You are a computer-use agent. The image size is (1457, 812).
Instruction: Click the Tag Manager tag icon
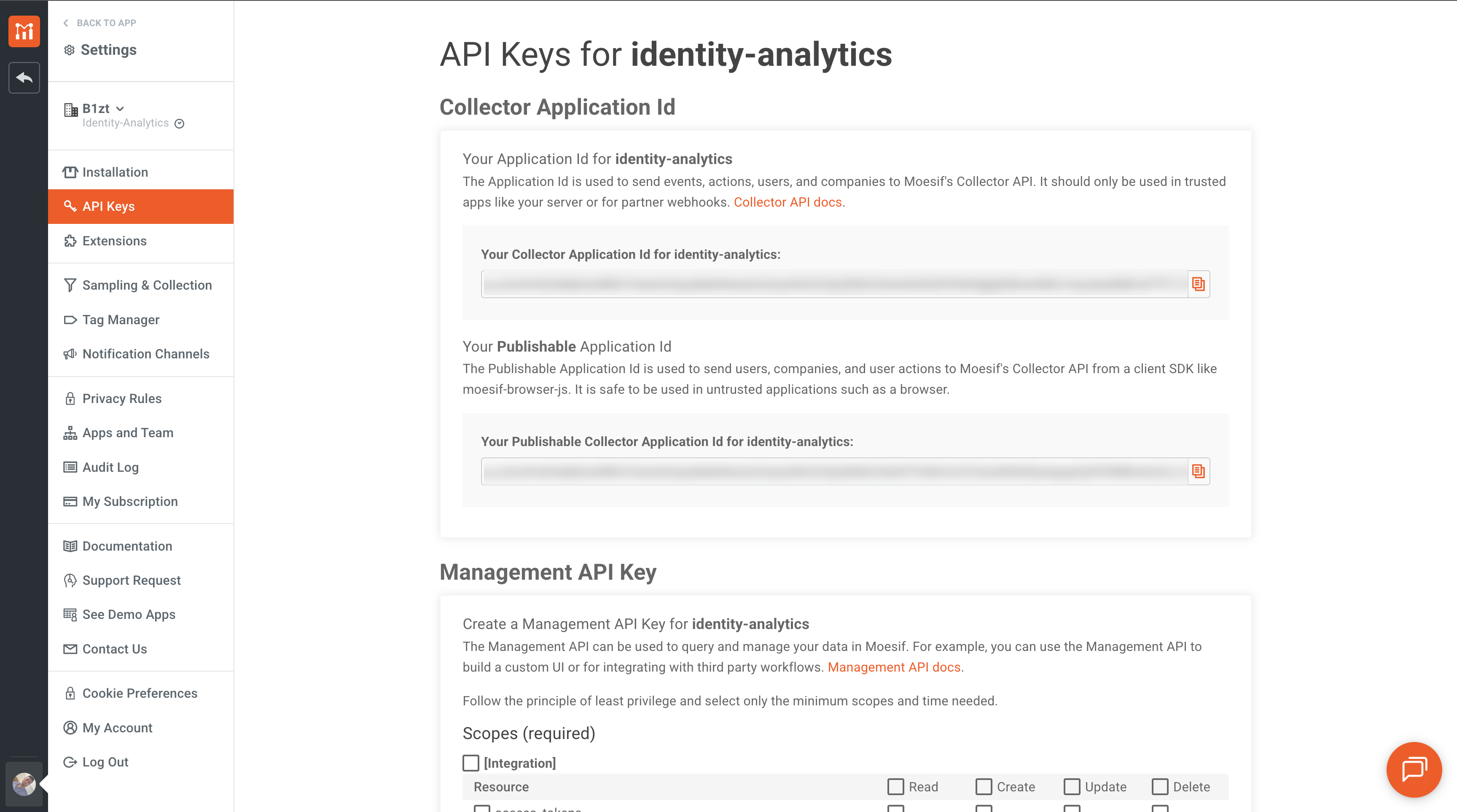coord(70,320)
